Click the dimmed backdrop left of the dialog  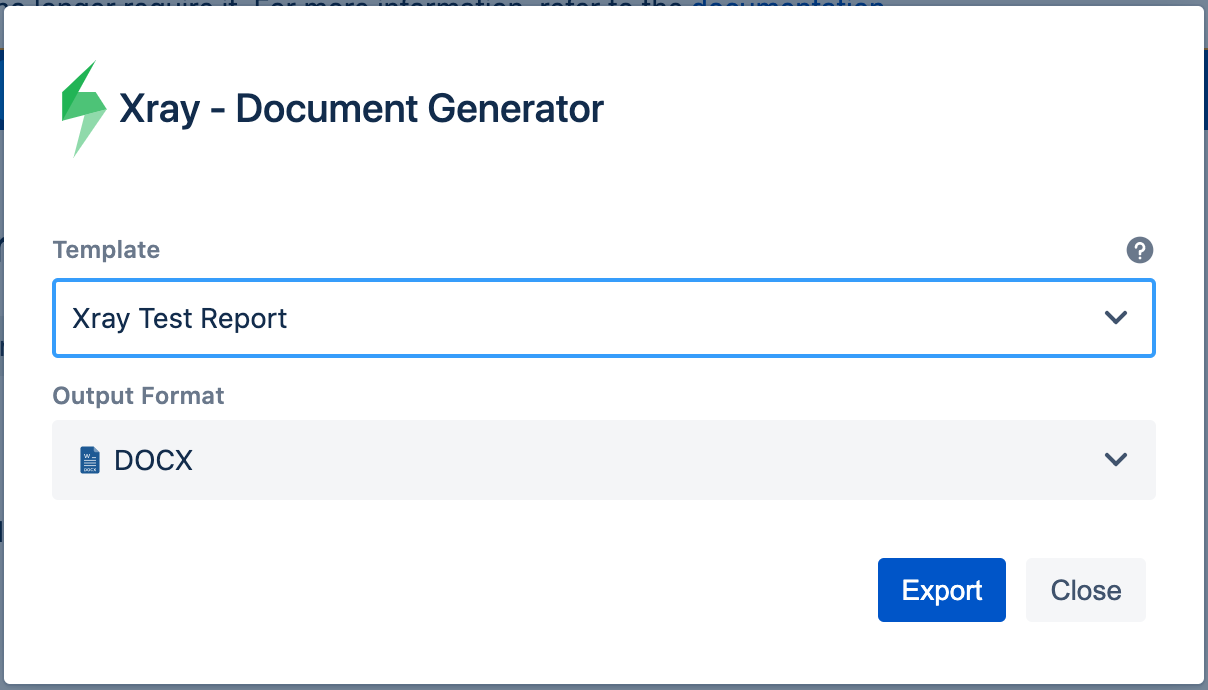[2, 400]
